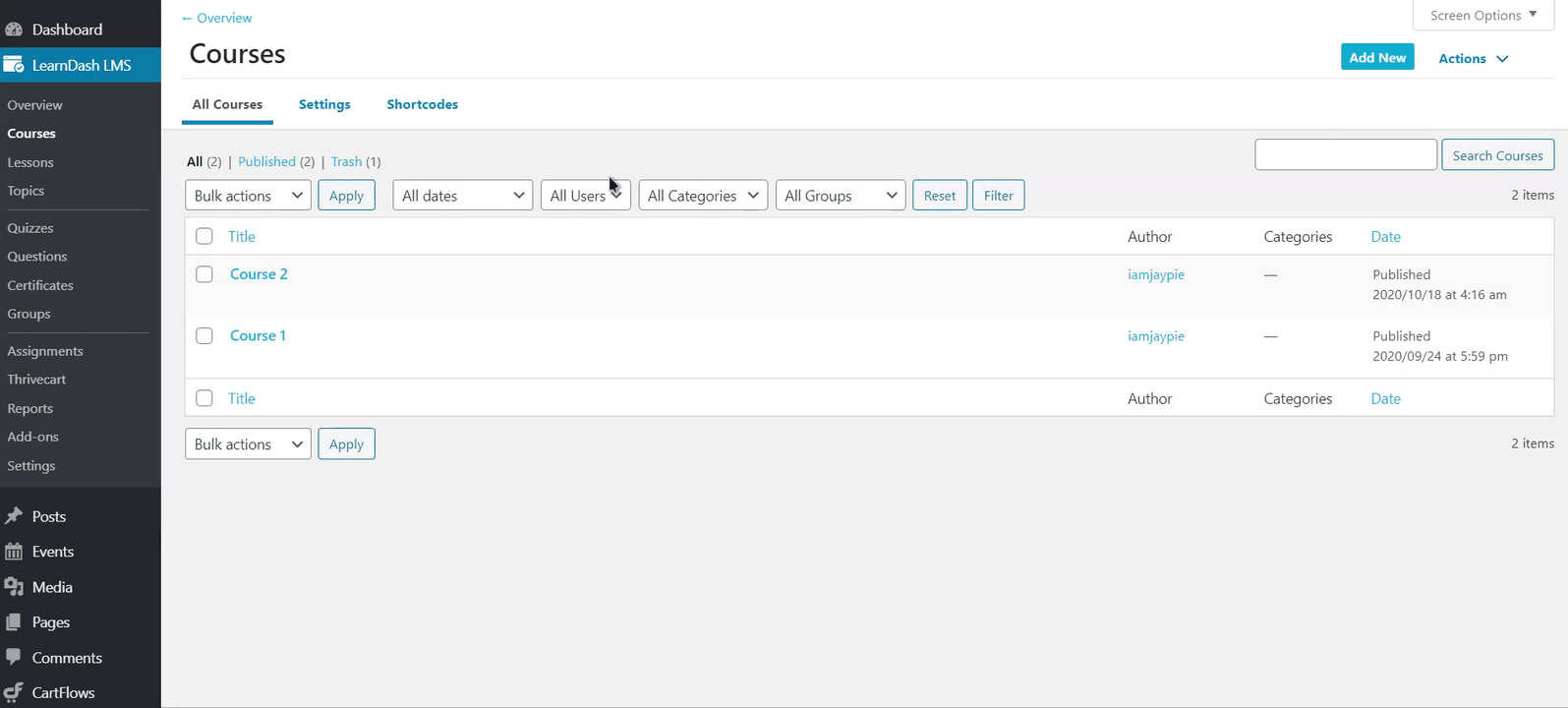Open Quizzes in sidebar menu
The width and height of the screenshot is (1568, 708).
tap(30, 228)
